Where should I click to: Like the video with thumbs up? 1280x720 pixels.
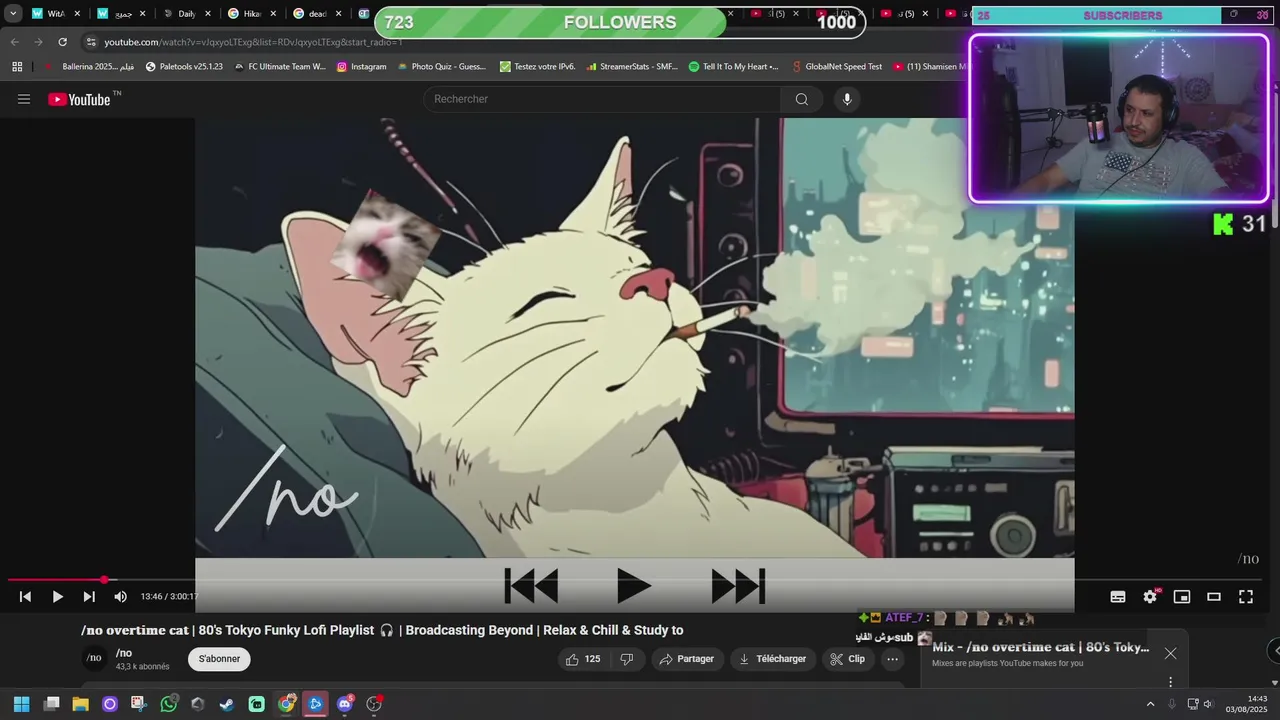coord(583,659)
